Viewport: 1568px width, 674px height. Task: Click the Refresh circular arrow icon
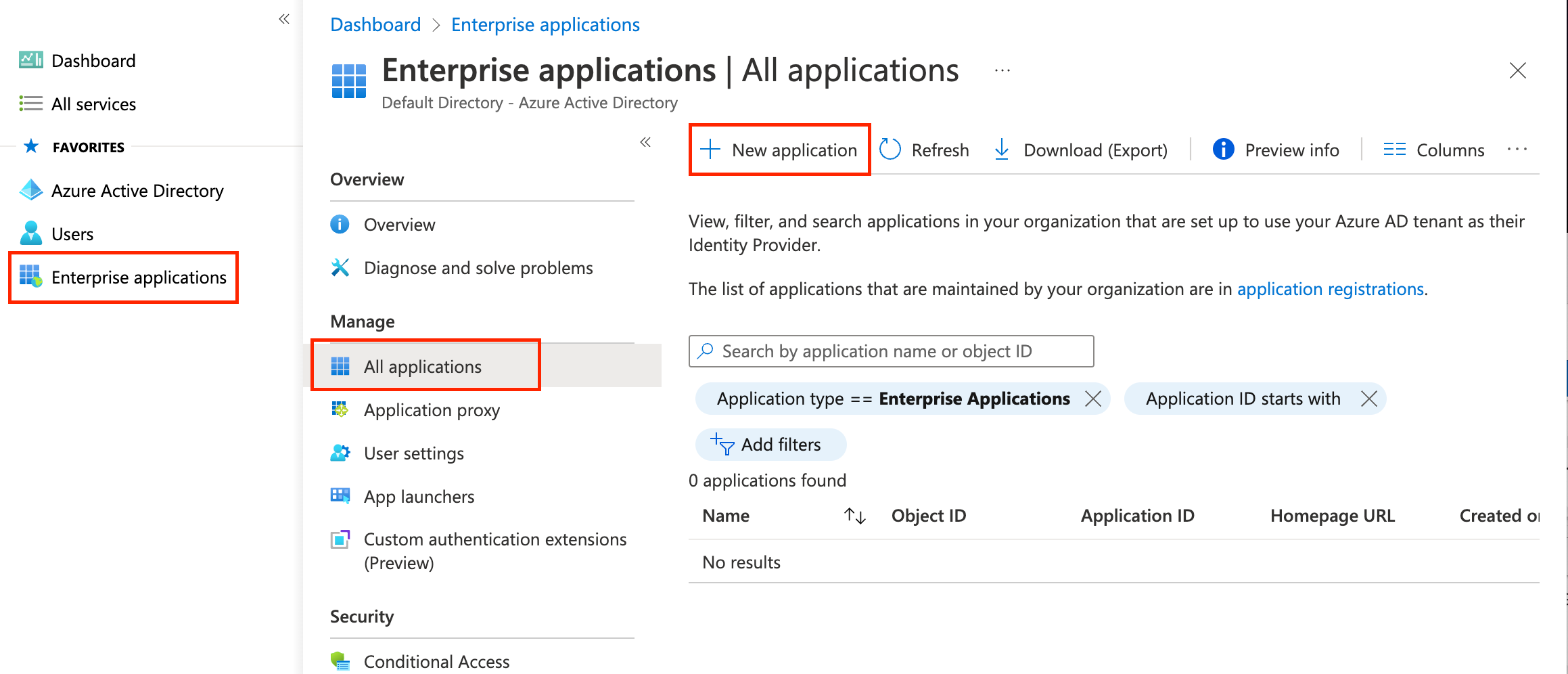[x=890, y=149]
